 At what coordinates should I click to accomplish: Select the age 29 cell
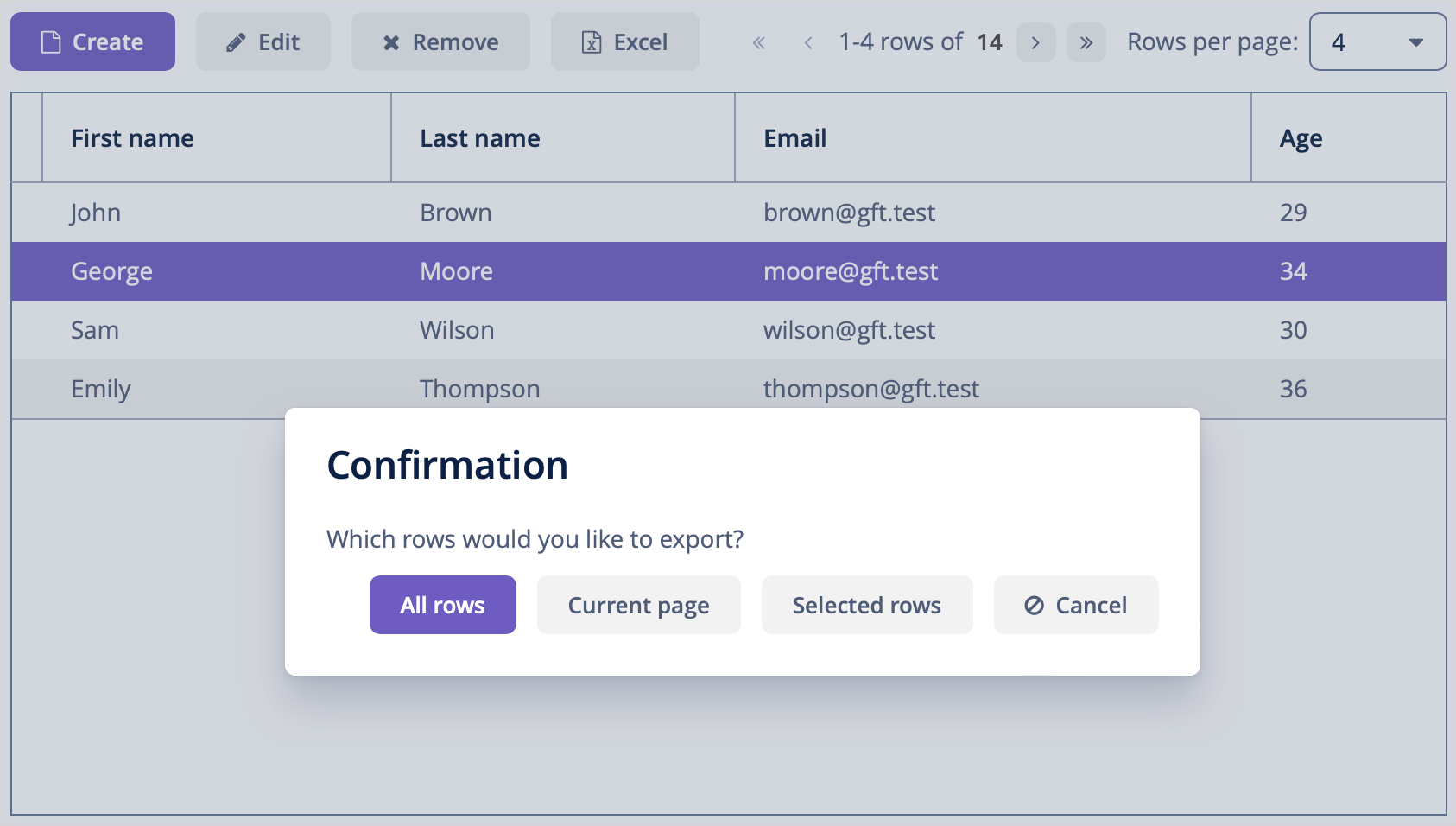1349,213
